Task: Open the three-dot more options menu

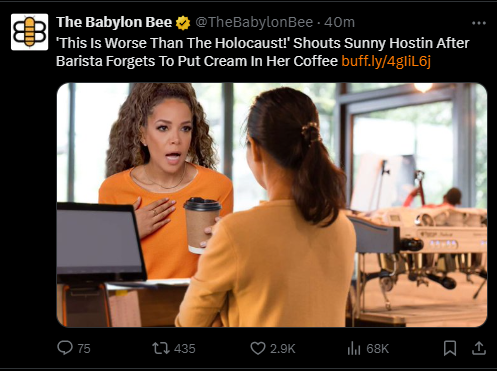Action: [479, 23]
